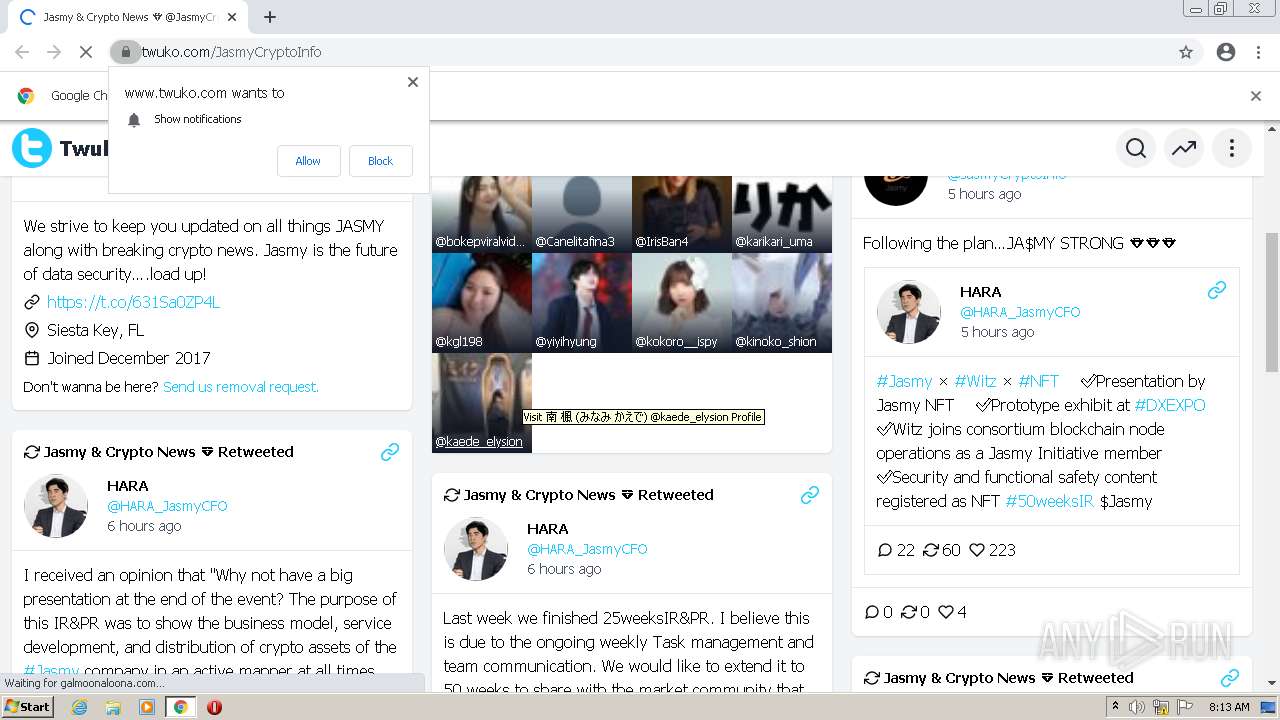
Task: Click the #Witz hashtag
Action: pyautogui.click(x=975, y=381)
